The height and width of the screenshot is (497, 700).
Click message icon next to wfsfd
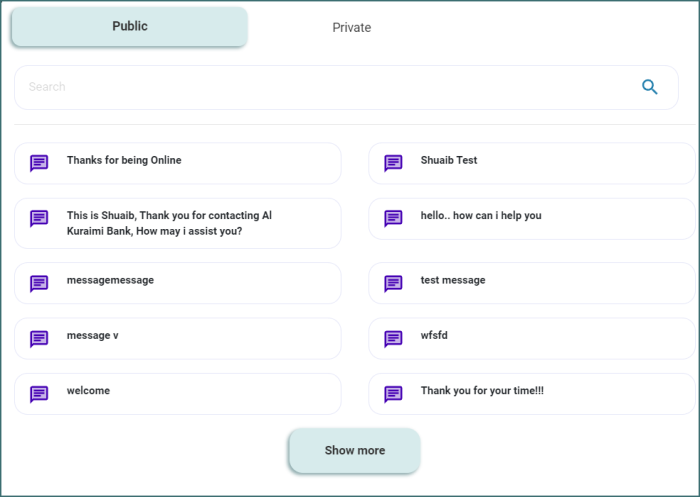tap(394, 338)
